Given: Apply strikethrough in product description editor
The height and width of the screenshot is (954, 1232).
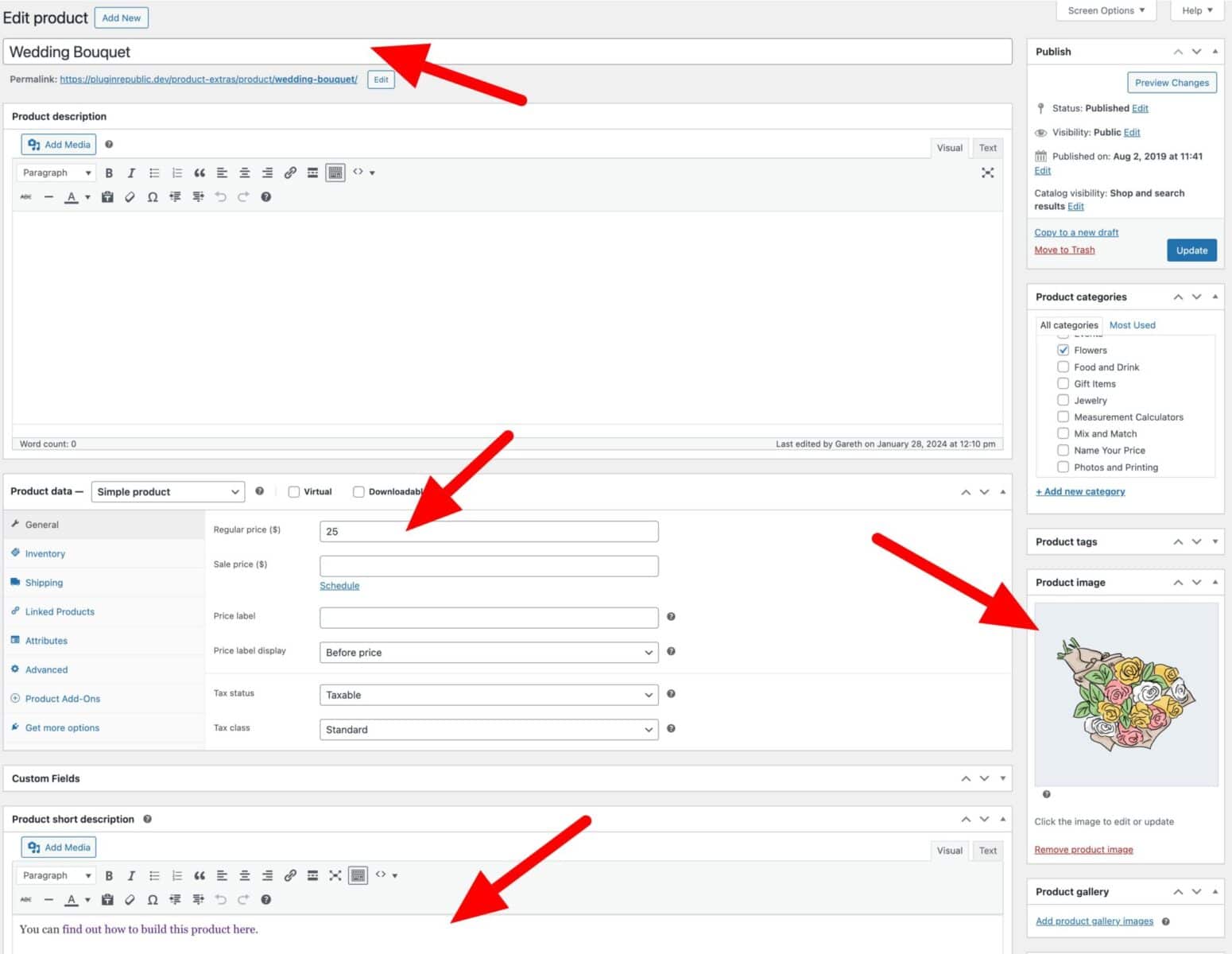Looking at the screenshot, I should (26, 197).
